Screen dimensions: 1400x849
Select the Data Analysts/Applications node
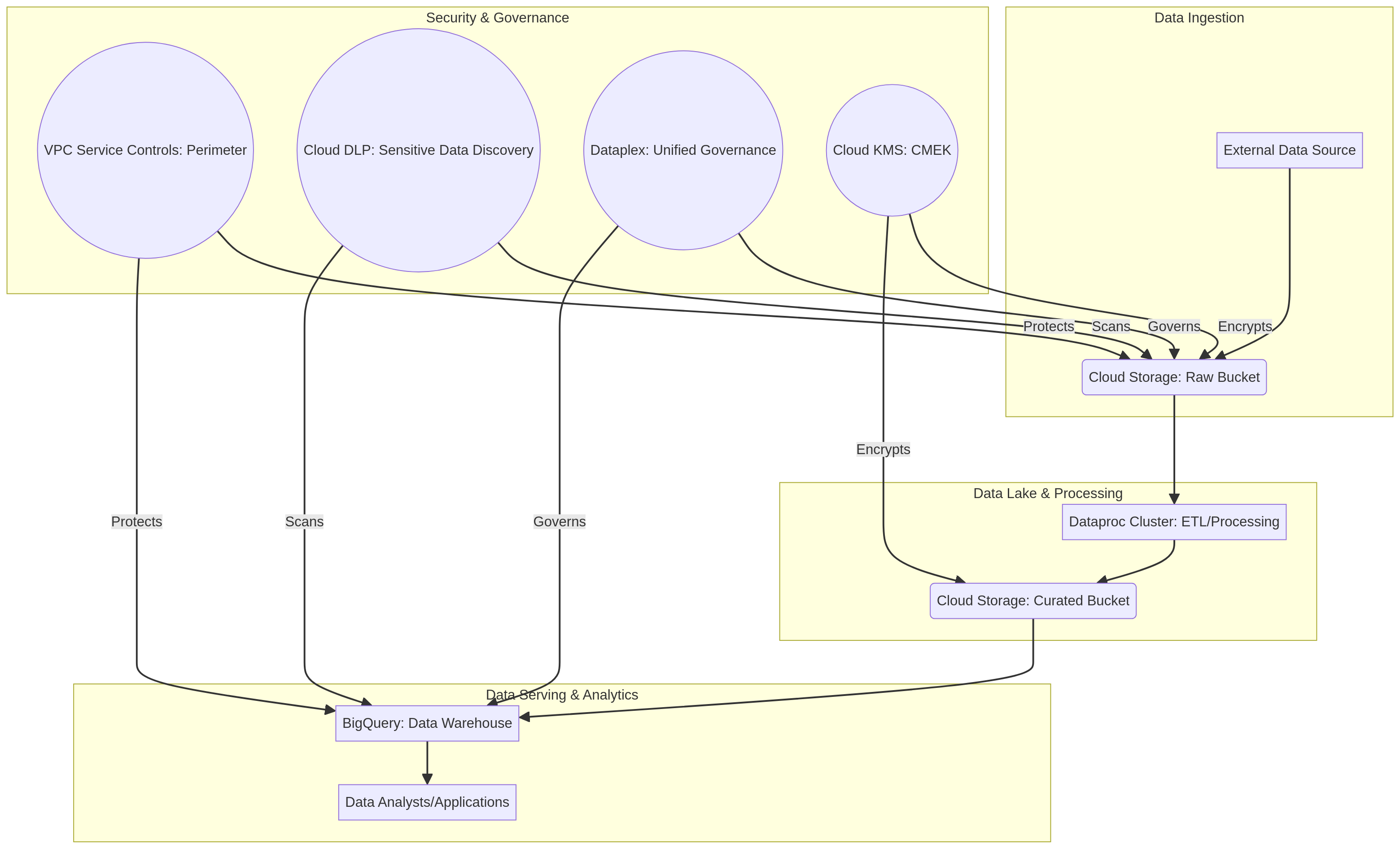click(x=427, y=802)
